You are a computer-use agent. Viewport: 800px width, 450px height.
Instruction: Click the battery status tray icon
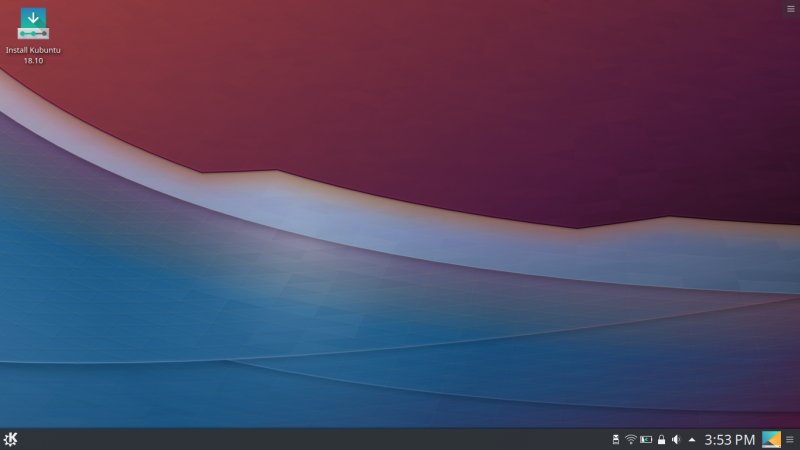point(646,439)
